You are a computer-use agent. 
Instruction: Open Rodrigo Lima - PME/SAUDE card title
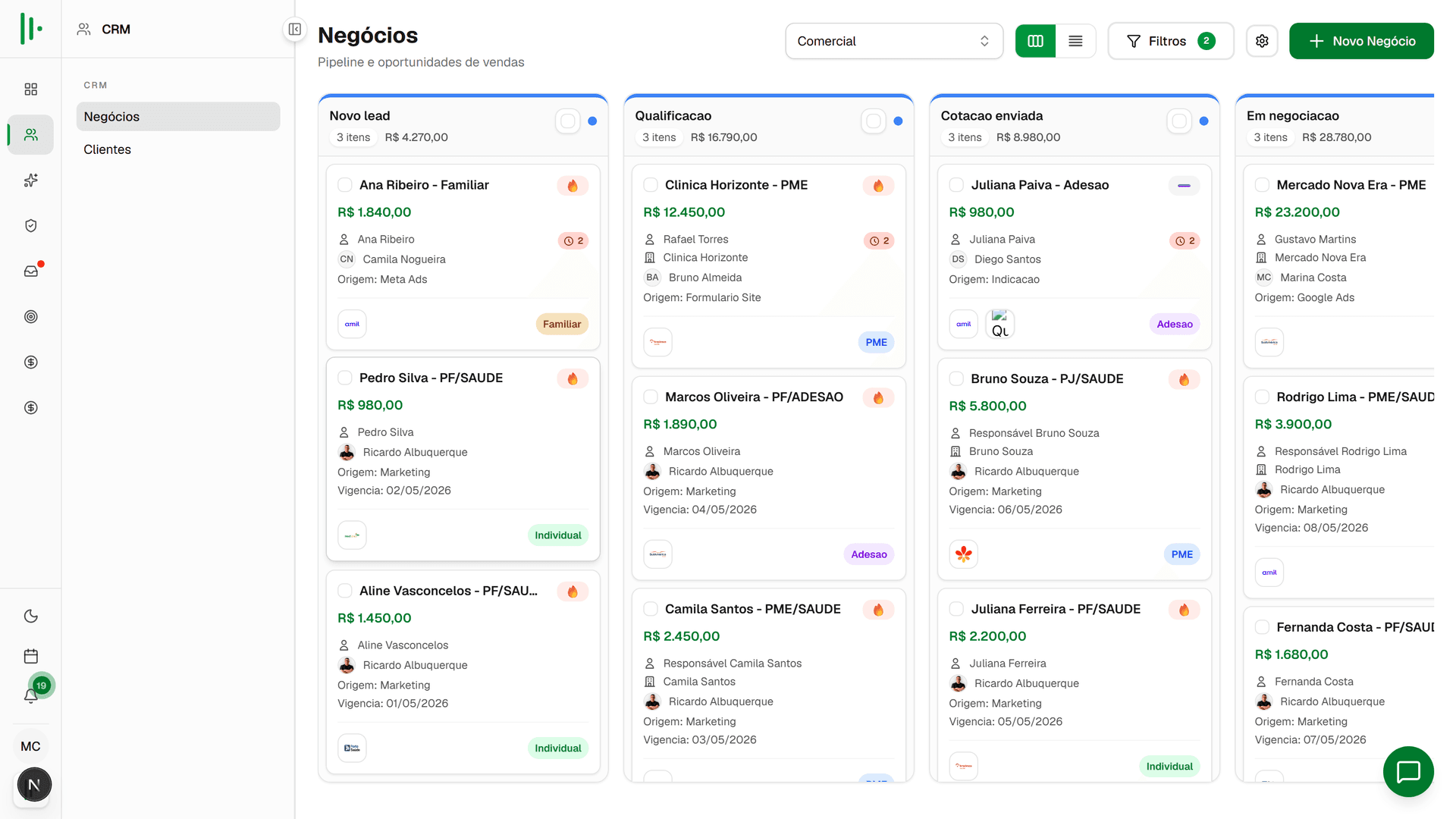[x=1354, y=397]
